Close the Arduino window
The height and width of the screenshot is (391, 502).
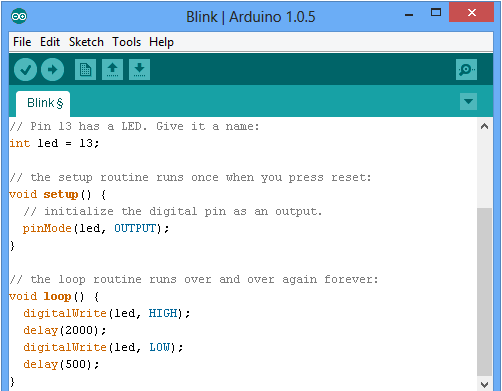point(472,13)
